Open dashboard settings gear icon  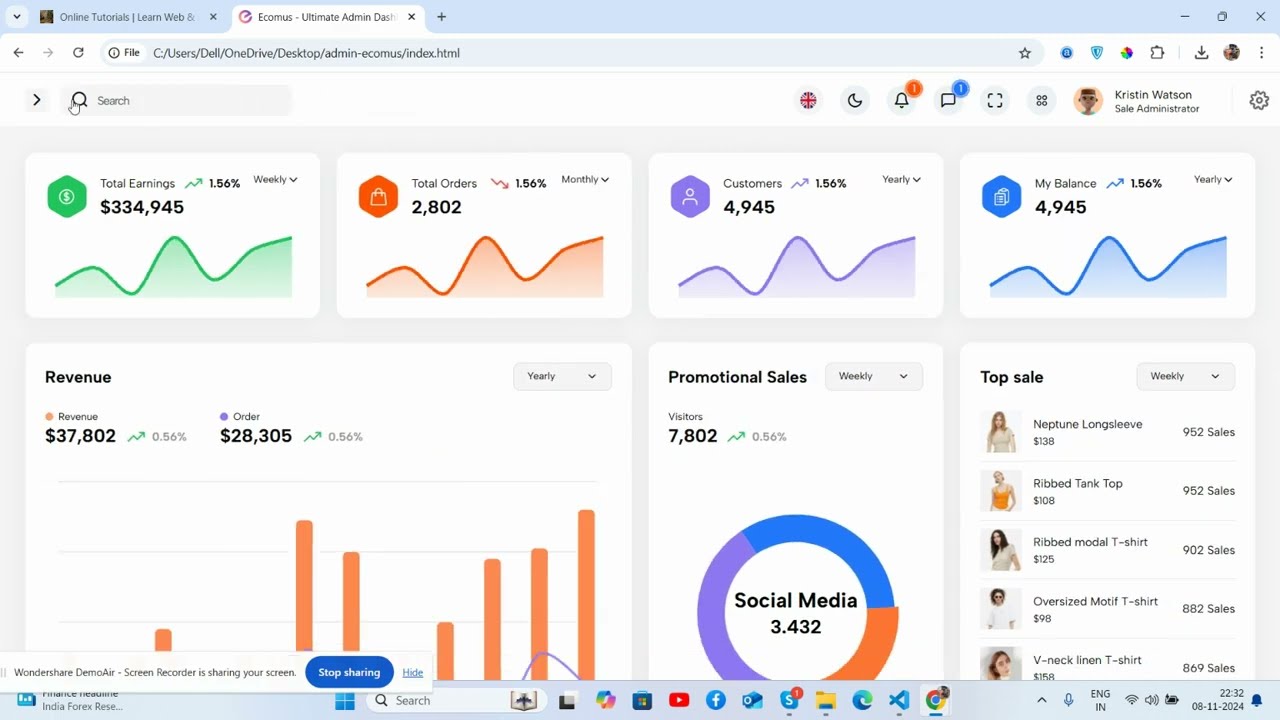tap(1259, 100)
